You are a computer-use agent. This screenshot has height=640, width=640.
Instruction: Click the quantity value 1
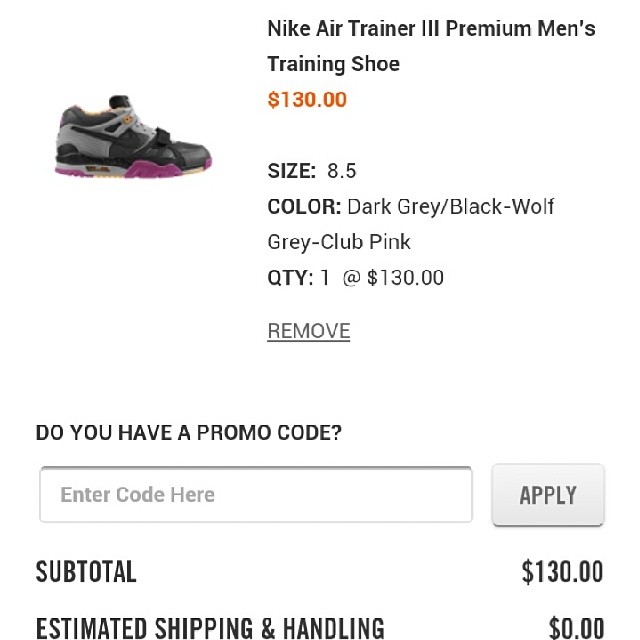click(325, 278)
